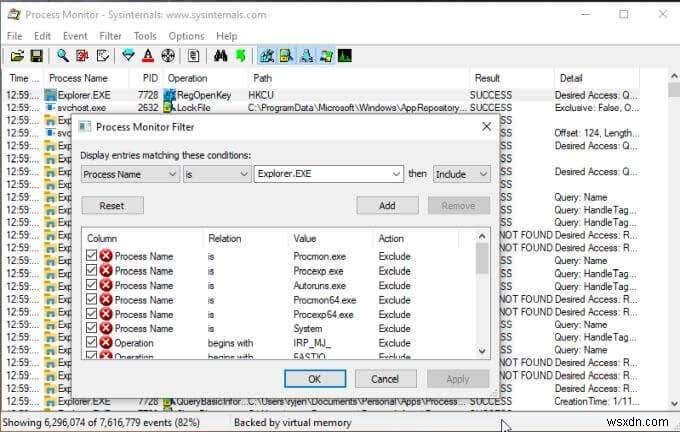The height and width of the screenshot is (432, 680).
Task: Click the LockFile file operation icon
Action: (x=169, y=107)
